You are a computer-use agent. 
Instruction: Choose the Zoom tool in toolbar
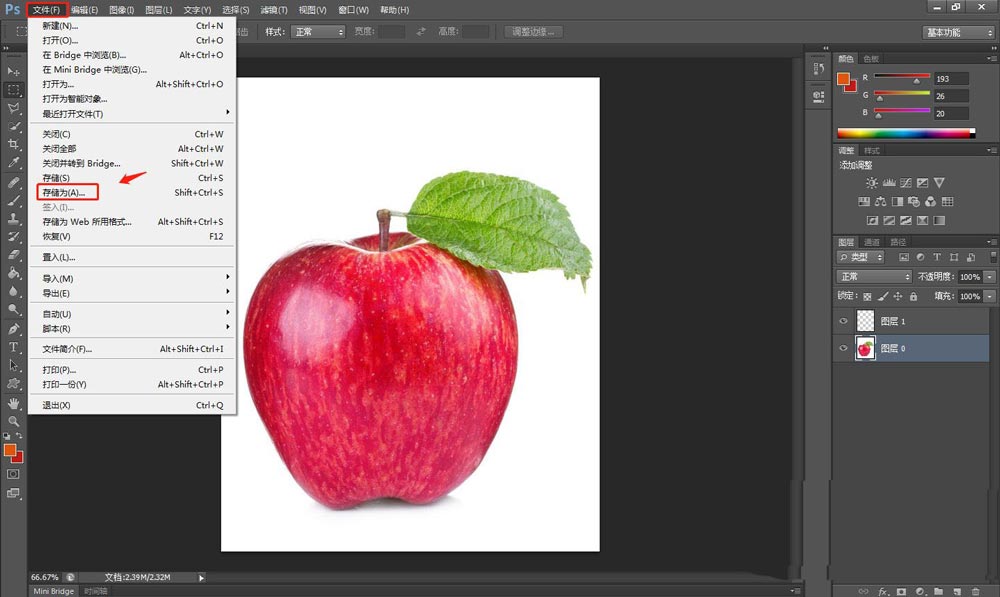click(13, 421)
